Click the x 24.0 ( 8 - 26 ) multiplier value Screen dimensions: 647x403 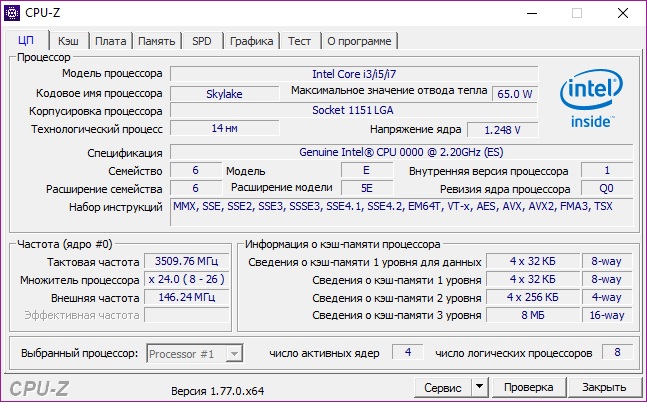coord(187,279)
